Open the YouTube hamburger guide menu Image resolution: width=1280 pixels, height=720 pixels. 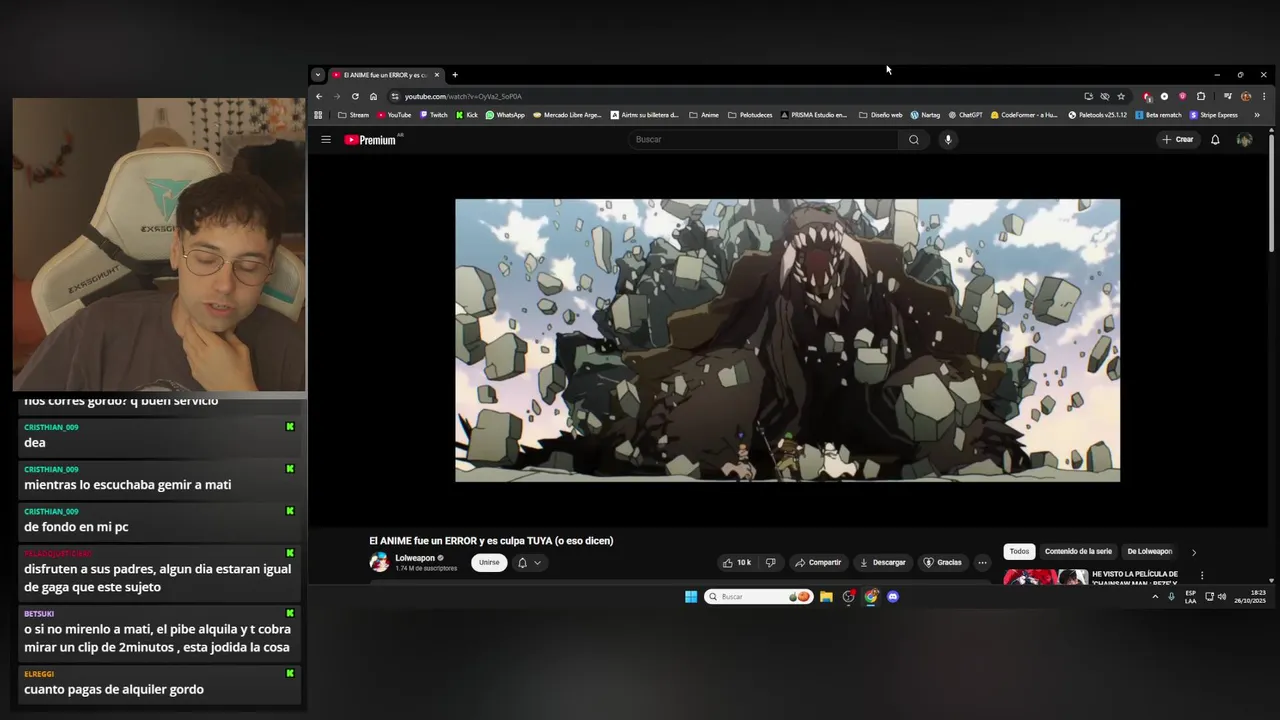coord(325,139)
